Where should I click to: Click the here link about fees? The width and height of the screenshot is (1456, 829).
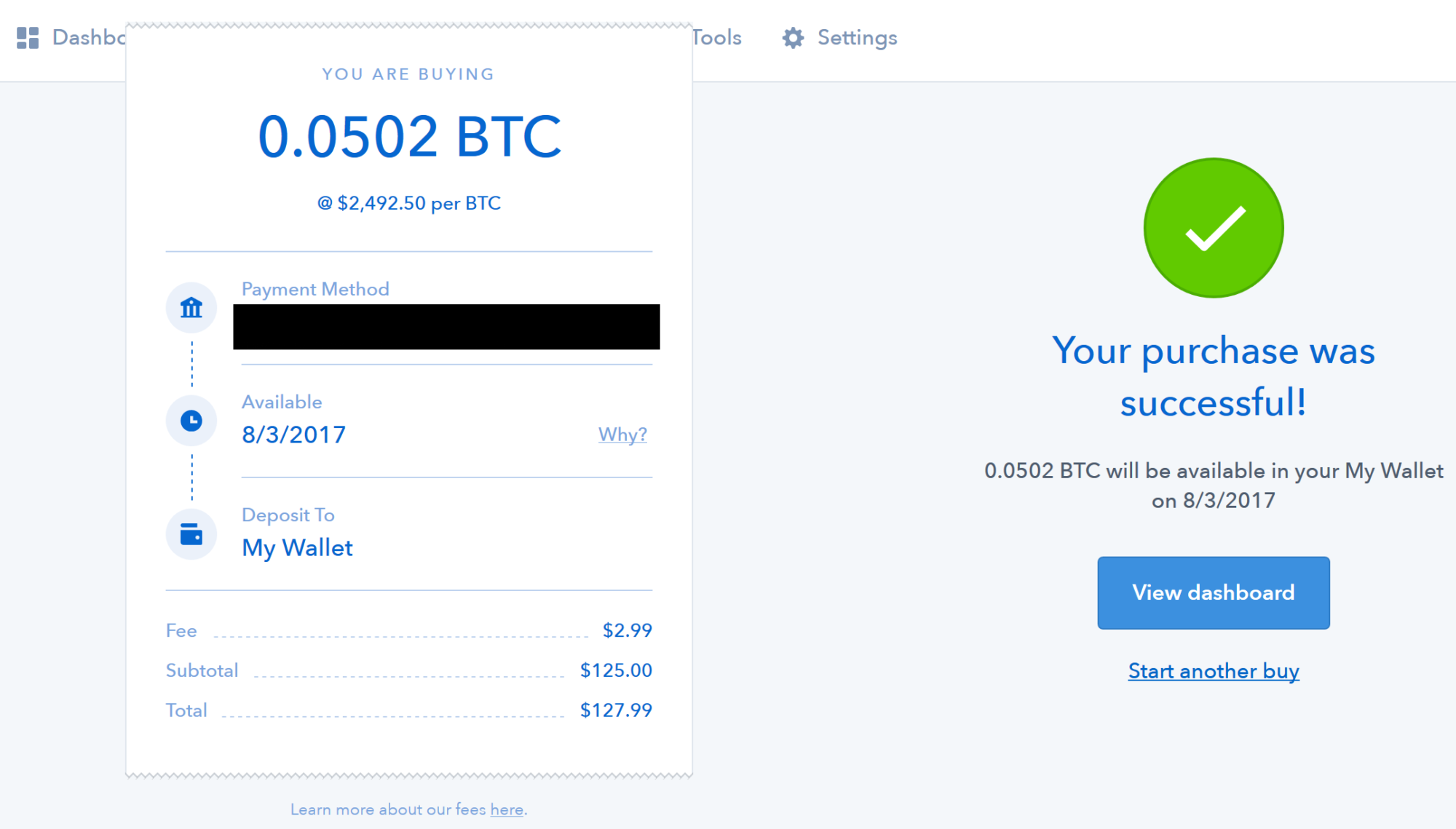[507, 809]
